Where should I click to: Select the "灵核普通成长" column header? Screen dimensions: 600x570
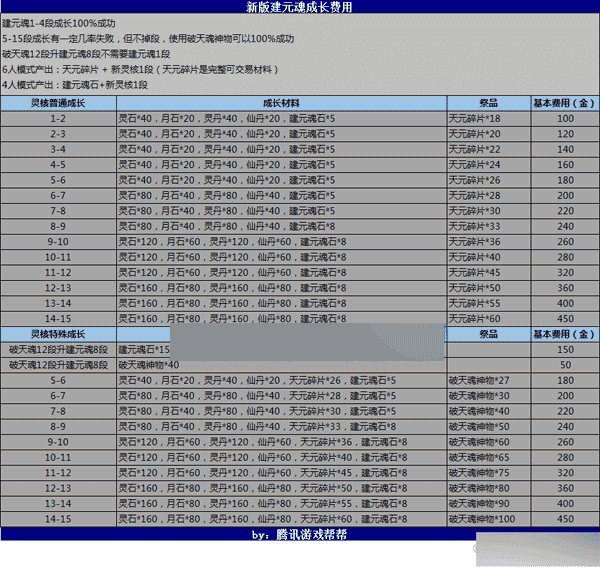click(x=58, y=103)
